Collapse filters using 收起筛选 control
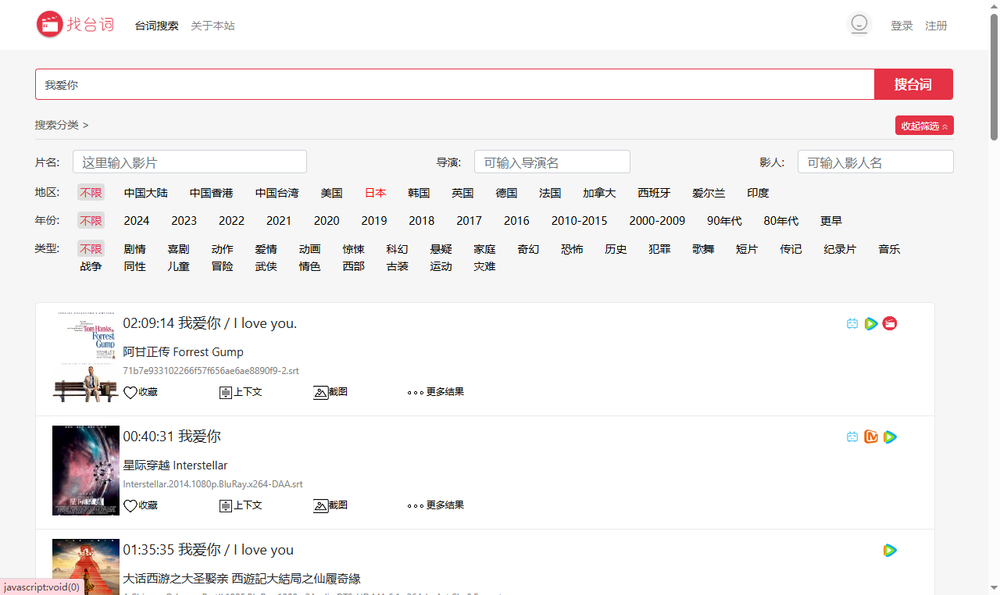Viewport: 1000px width, 595px height. click(x=923, y=126)
